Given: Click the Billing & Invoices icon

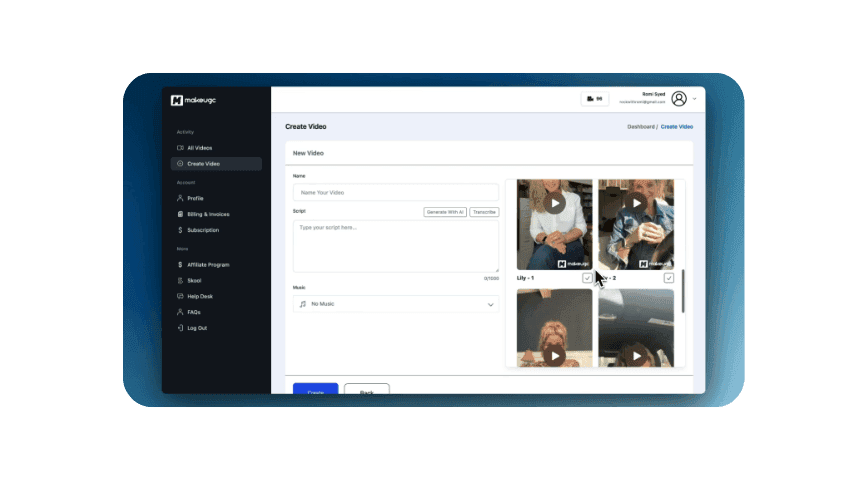Looking at the screenshot, I should pos(179,214).
